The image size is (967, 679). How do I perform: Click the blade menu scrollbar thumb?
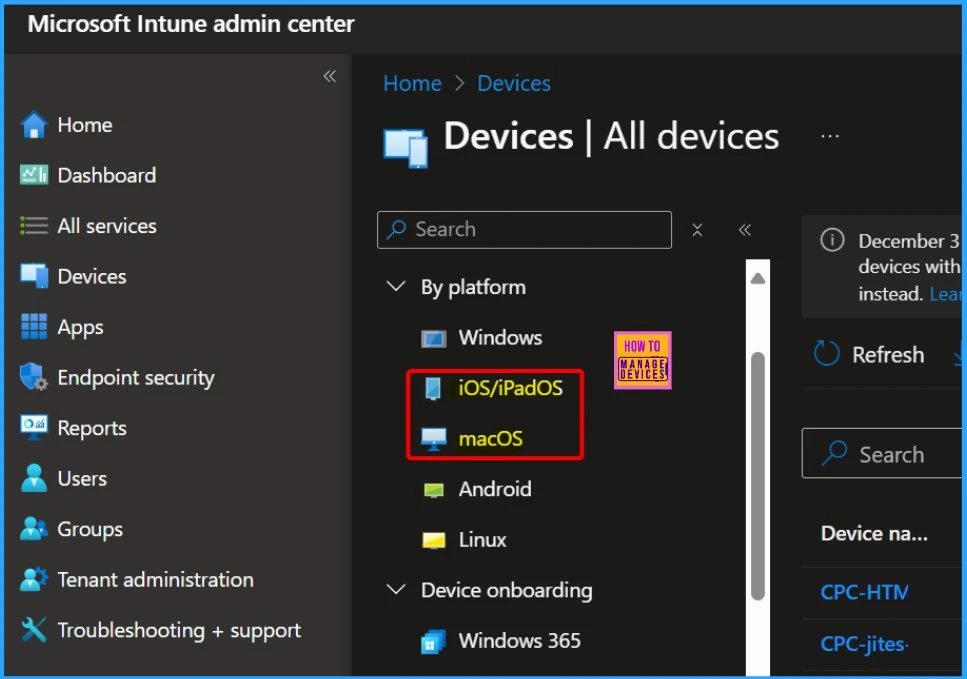coord(758,475)
